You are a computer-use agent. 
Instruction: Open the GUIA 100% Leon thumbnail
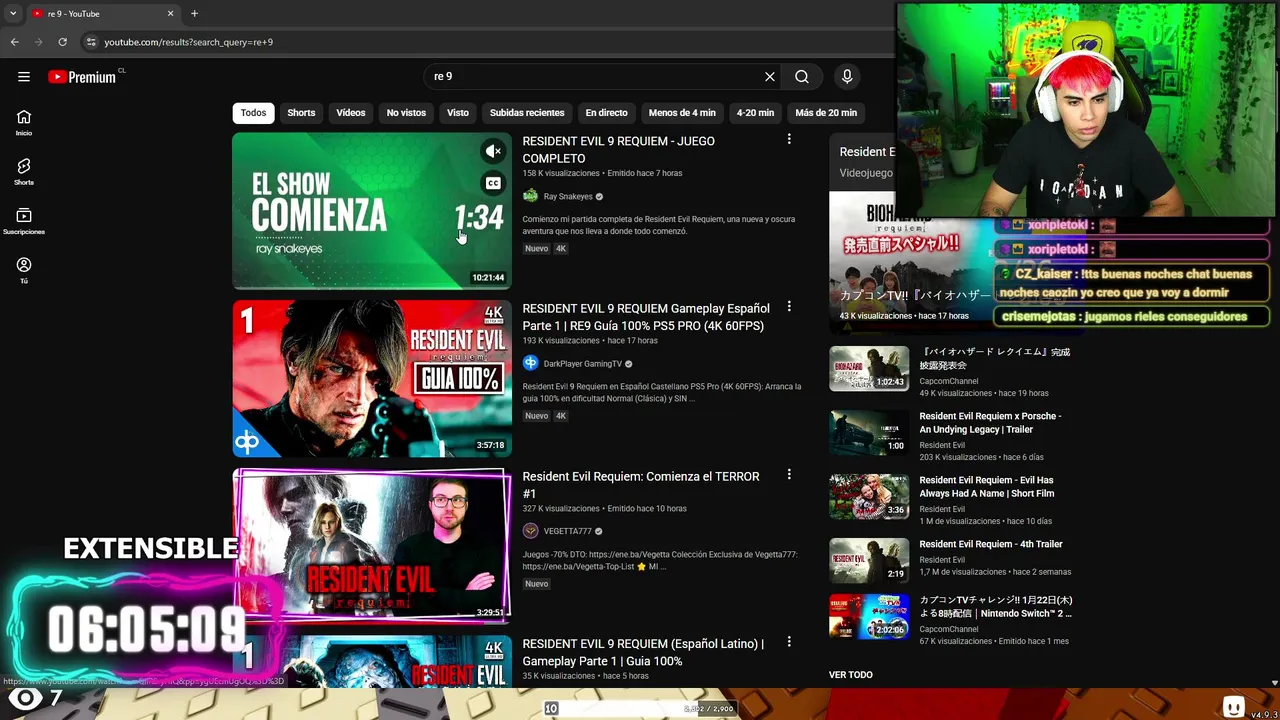point(372,378)
